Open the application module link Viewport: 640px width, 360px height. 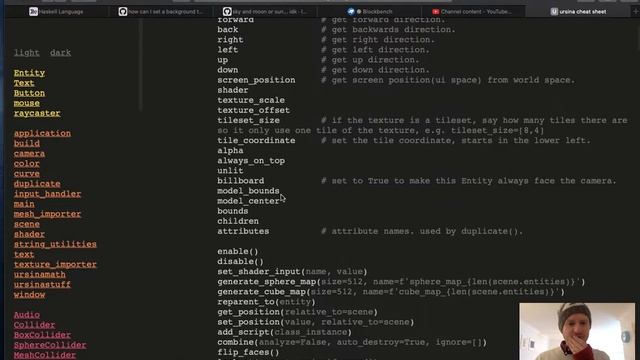click(x=42, y=133)
